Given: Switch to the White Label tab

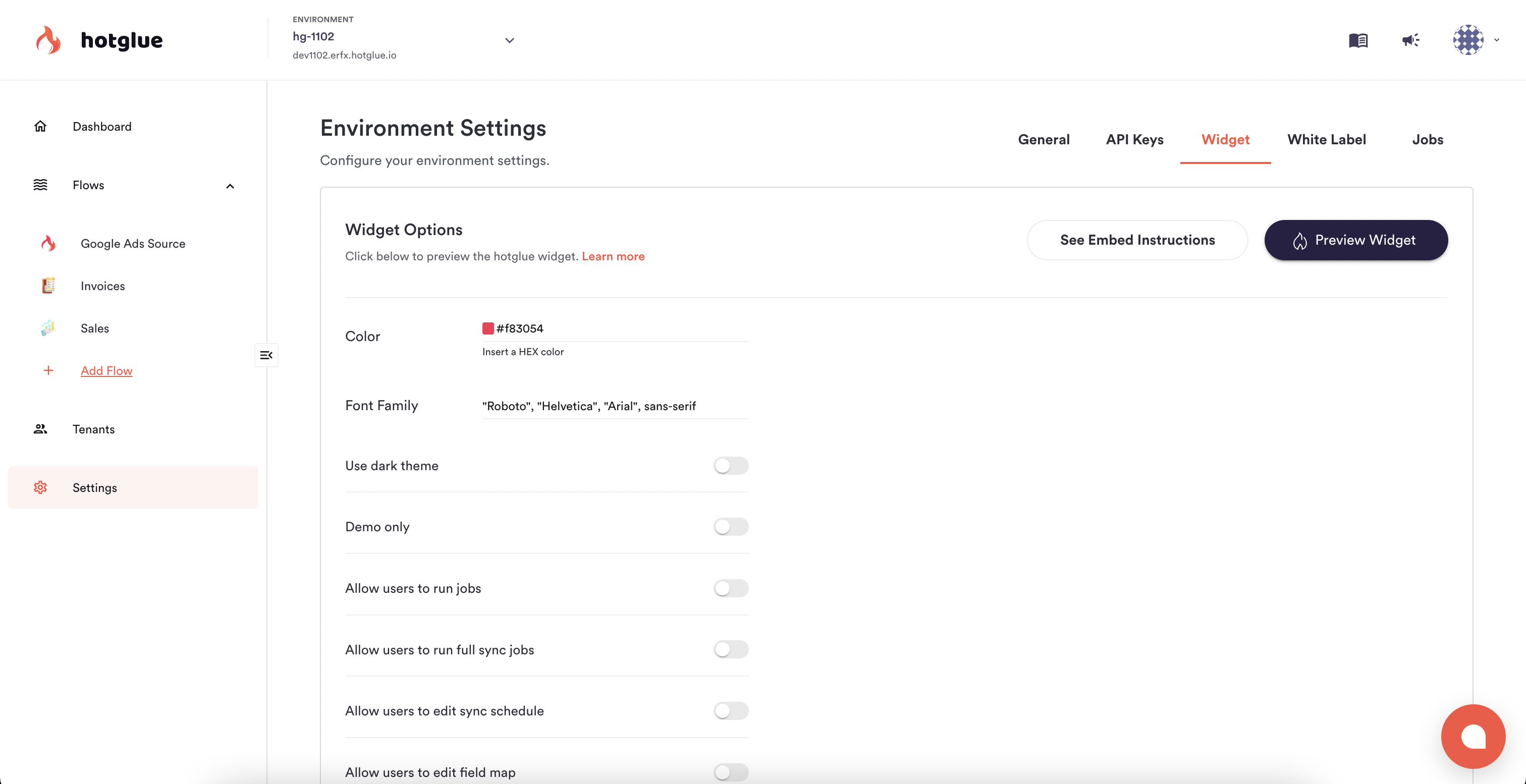Looking at the screenshot, I should pos(1326,140).
